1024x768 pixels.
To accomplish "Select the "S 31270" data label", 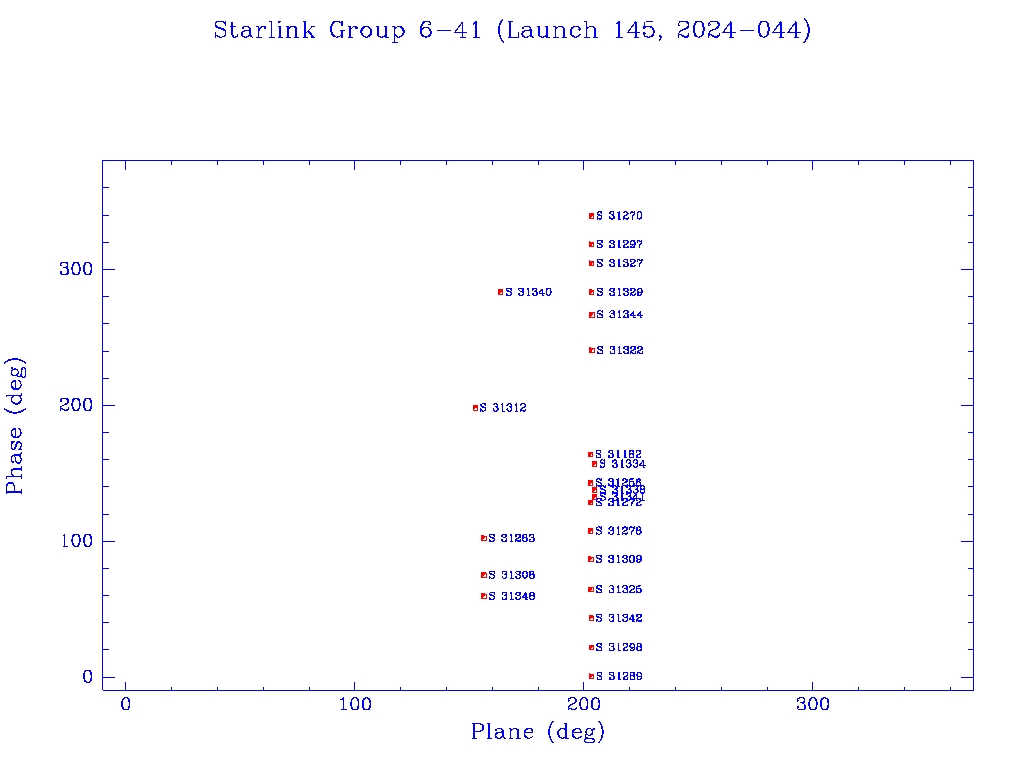I will [x=619, y=216].
